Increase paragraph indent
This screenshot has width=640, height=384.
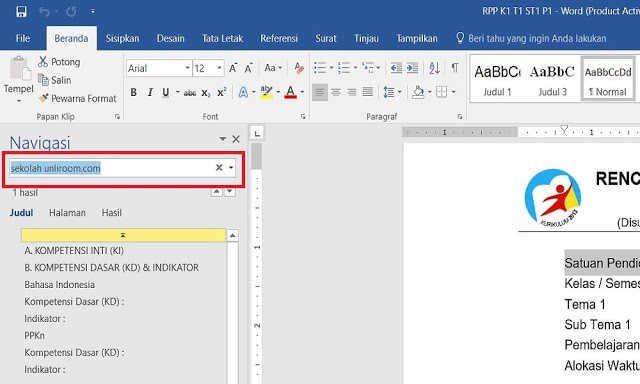point(412,68)
